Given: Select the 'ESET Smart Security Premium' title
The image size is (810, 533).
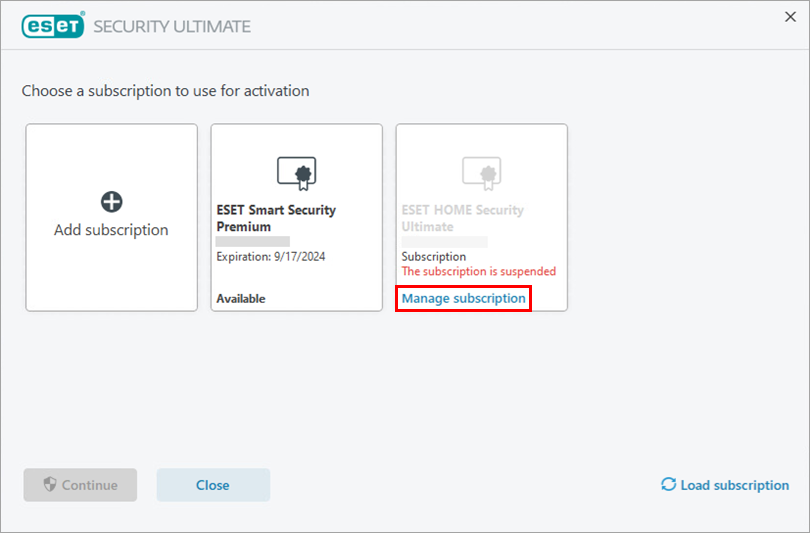Looking at the screenshot, I should tap(276, 218).
